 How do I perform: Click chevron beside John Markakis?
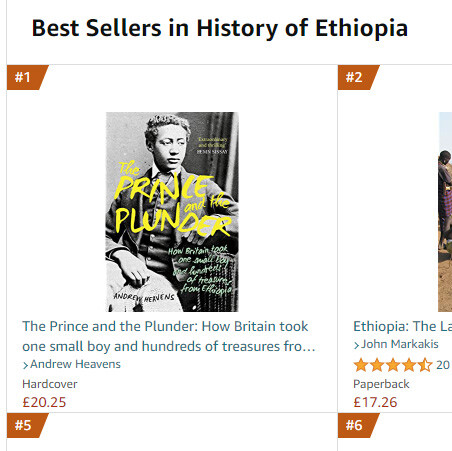click(x=356, y=345)
